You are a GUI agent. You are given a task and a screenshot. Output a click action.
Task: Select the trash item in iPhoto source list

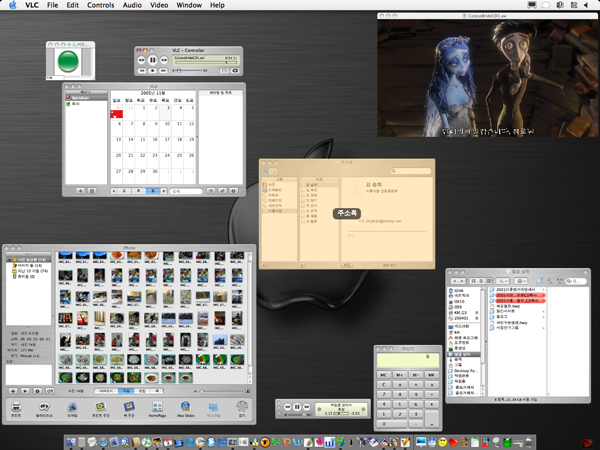click(24, 276)
